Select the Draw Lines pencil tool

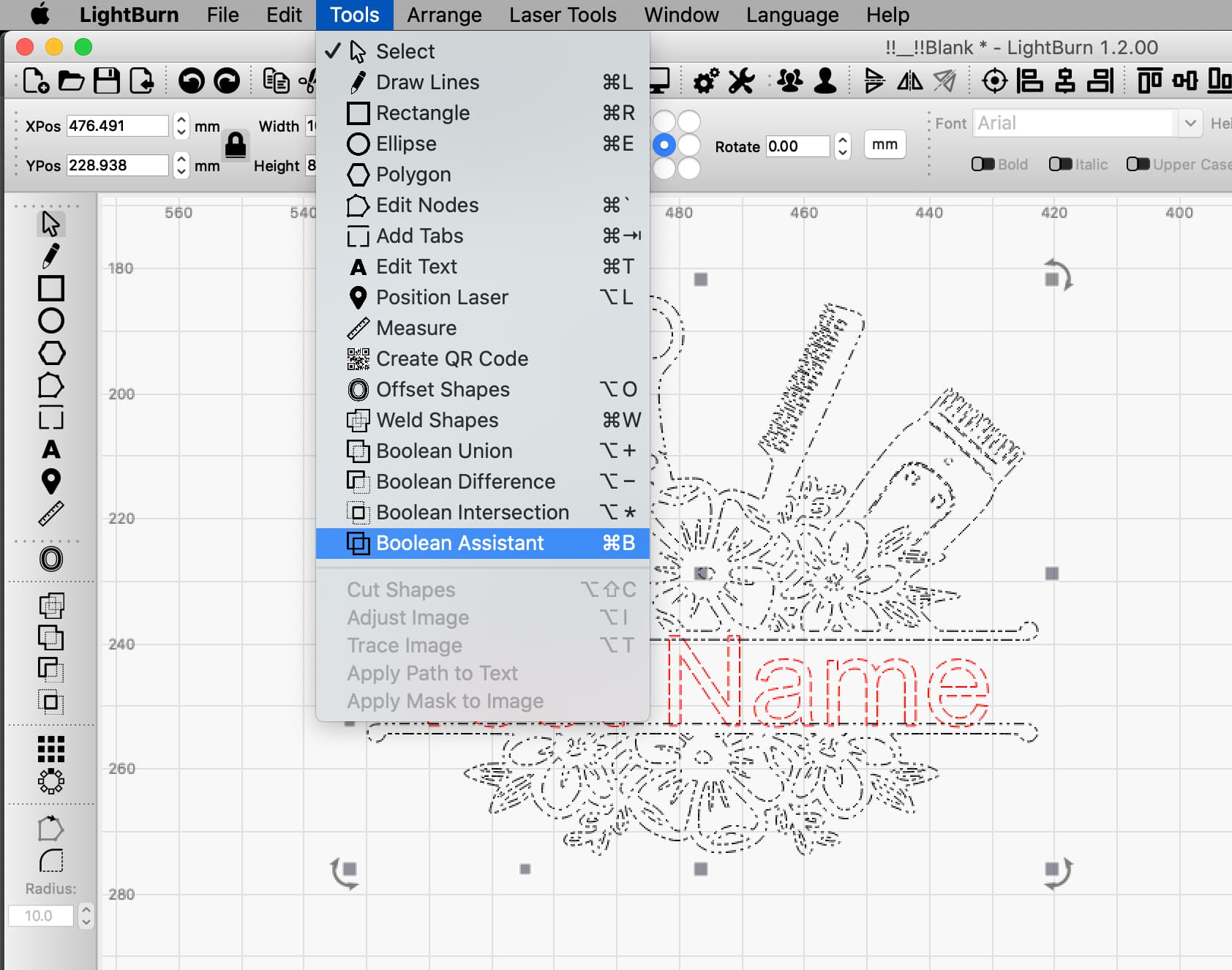point(50,255)
